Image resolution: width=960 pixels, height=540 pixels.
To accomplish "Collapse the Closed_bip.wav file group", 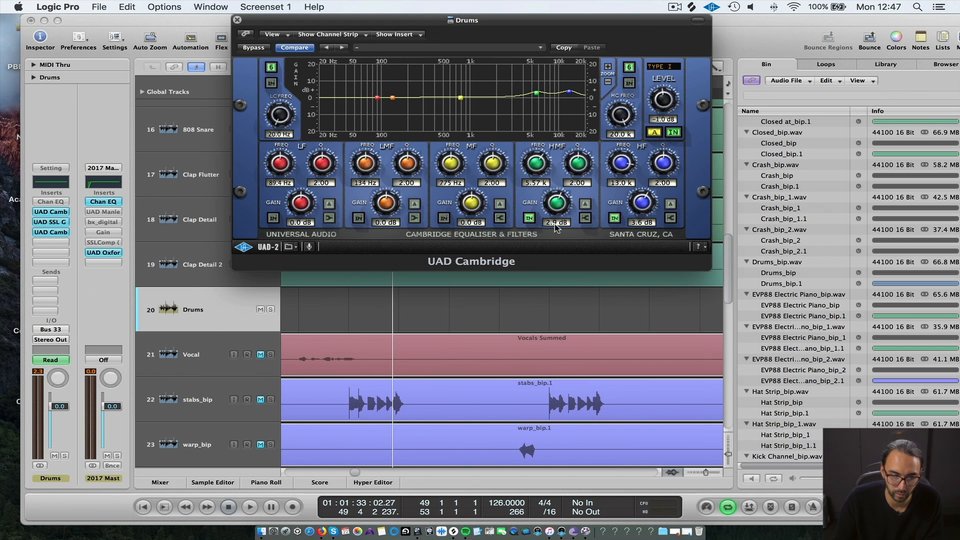I will [746, 132].
